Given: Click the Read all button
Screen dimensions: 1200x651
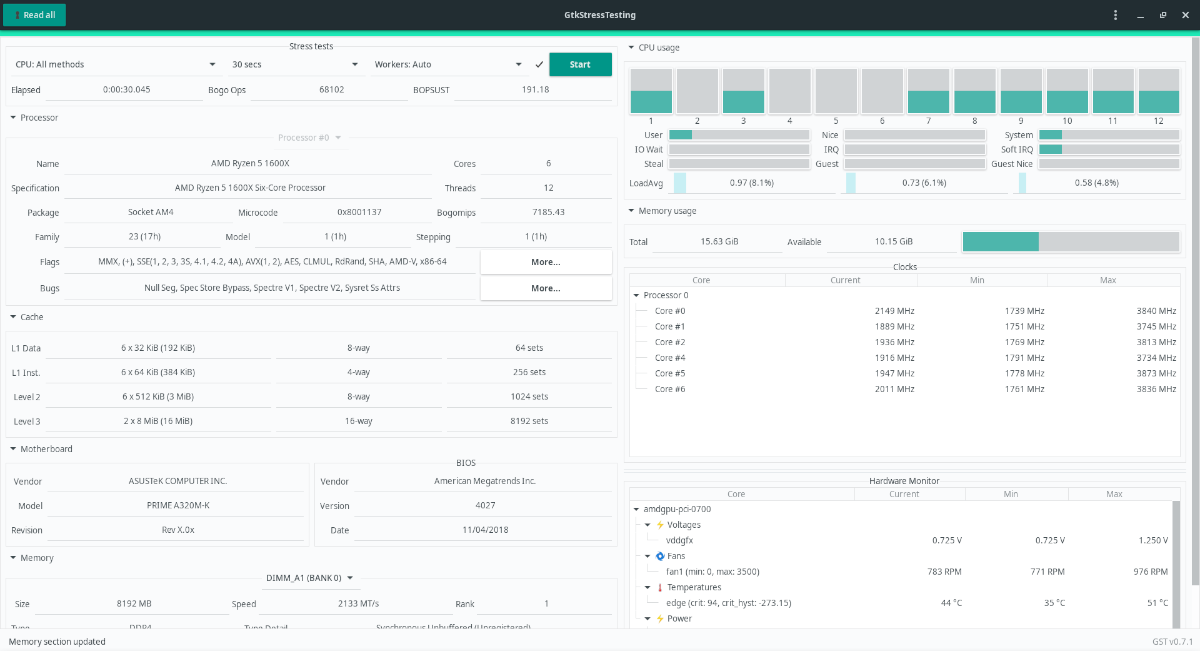Looking at the screenshot, I should (x=35, y=15).
